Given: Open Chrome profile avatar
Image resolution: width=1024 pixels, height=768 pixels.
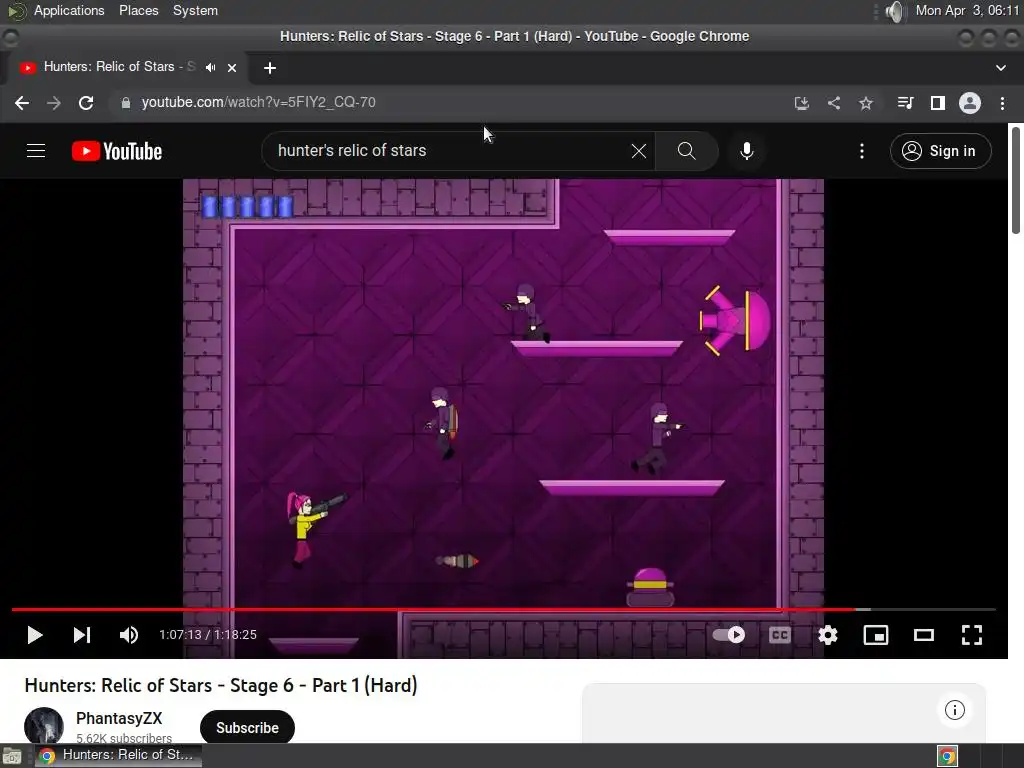Looking at the screenshot, I should point(970,103).
